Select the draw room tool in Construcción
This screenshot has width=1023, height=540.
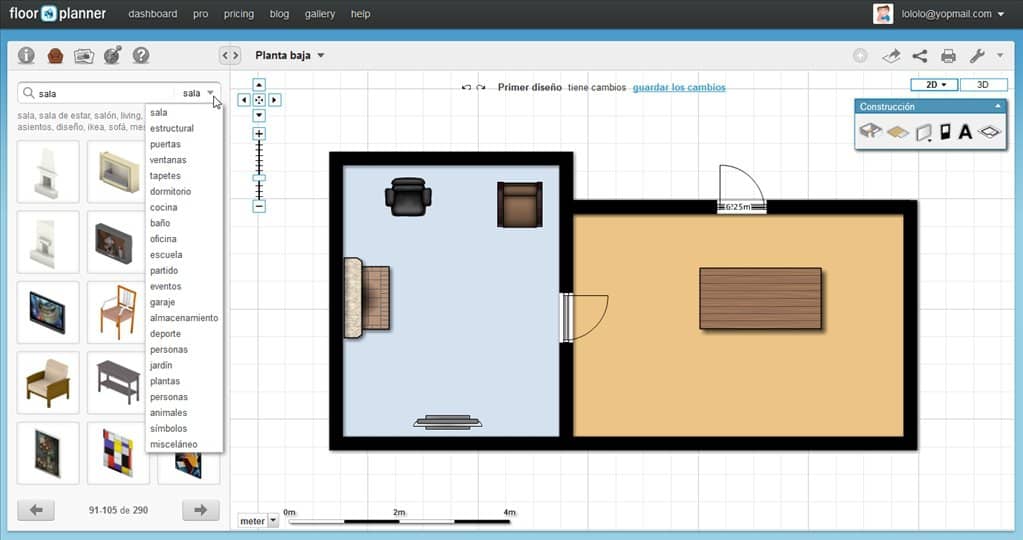pyautogui.click(x=870, y=131)
